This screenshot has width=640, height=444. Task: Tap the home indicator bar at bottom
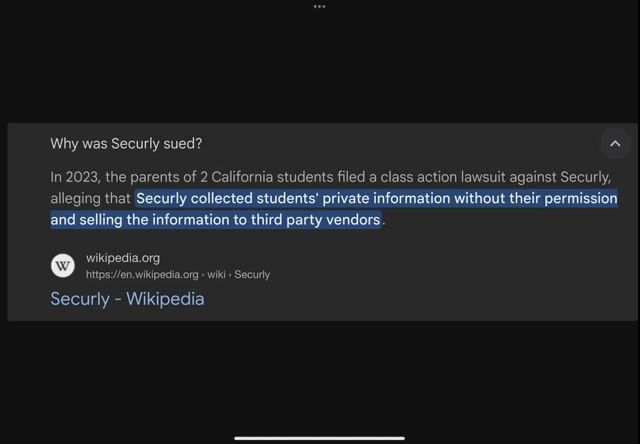(319, 437)
